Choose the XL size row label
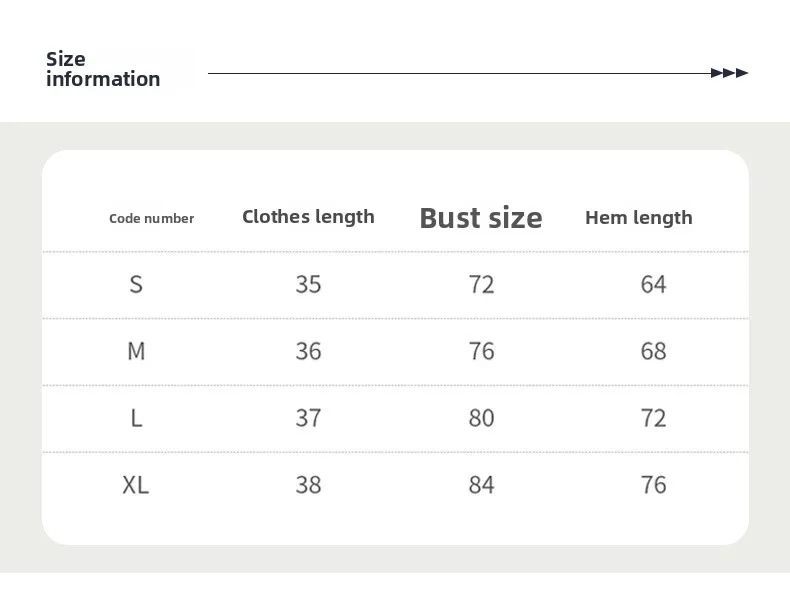790x593 pixels. [x=136, y=485]
